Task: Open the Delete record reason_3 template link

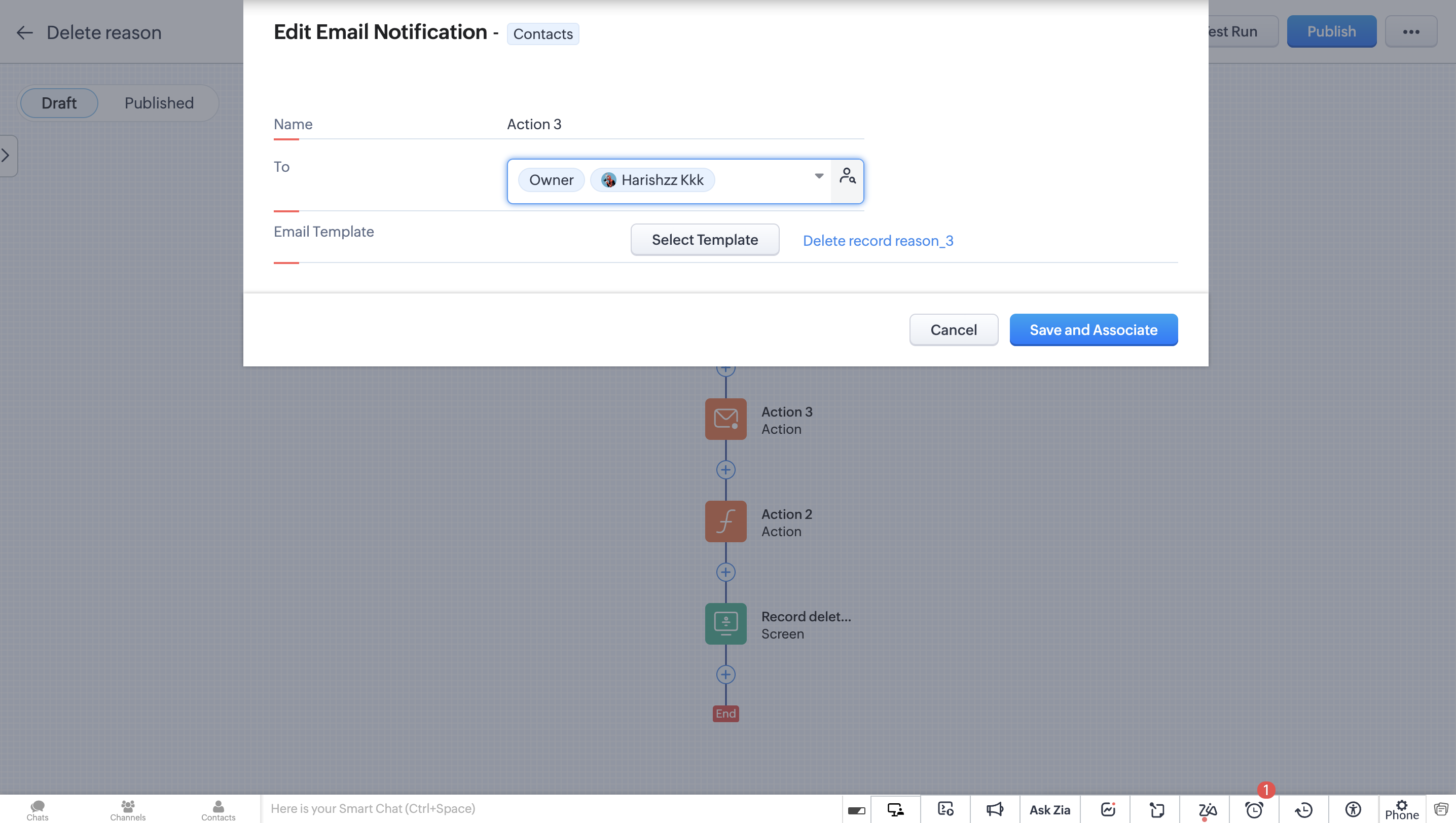Action: 878,241
